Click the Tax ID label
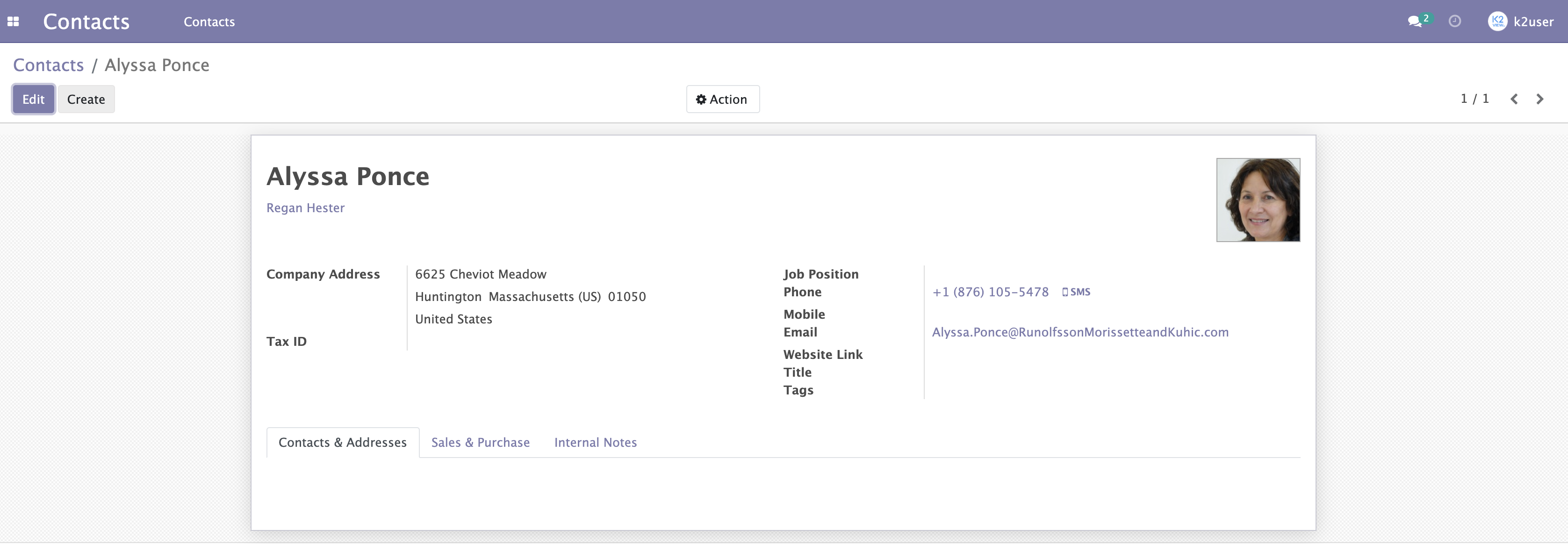This screenshot has width=1568, height=544. coord(287,342)
